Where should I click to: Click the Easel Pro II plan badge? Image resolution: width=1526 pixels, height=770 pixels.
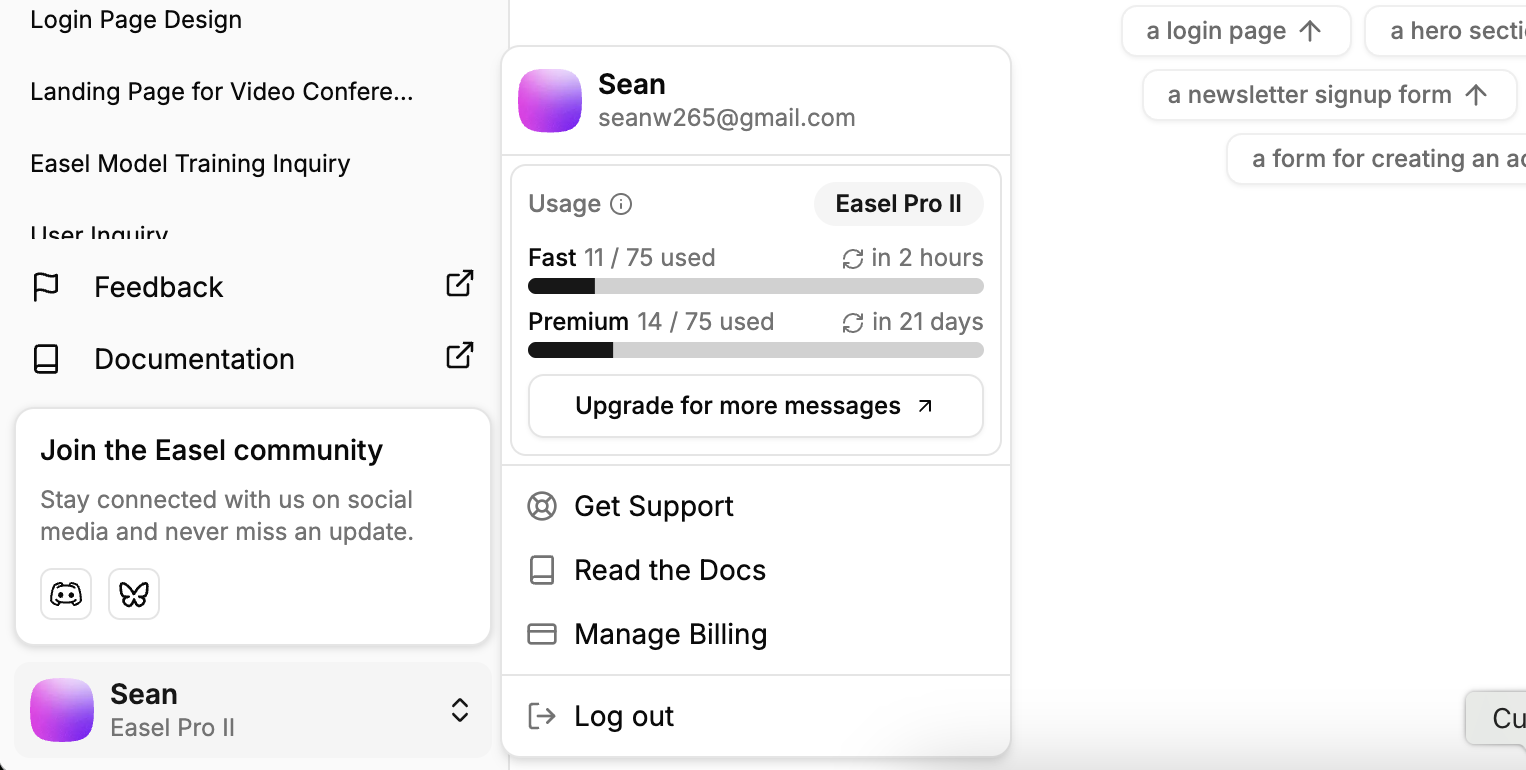897,203
